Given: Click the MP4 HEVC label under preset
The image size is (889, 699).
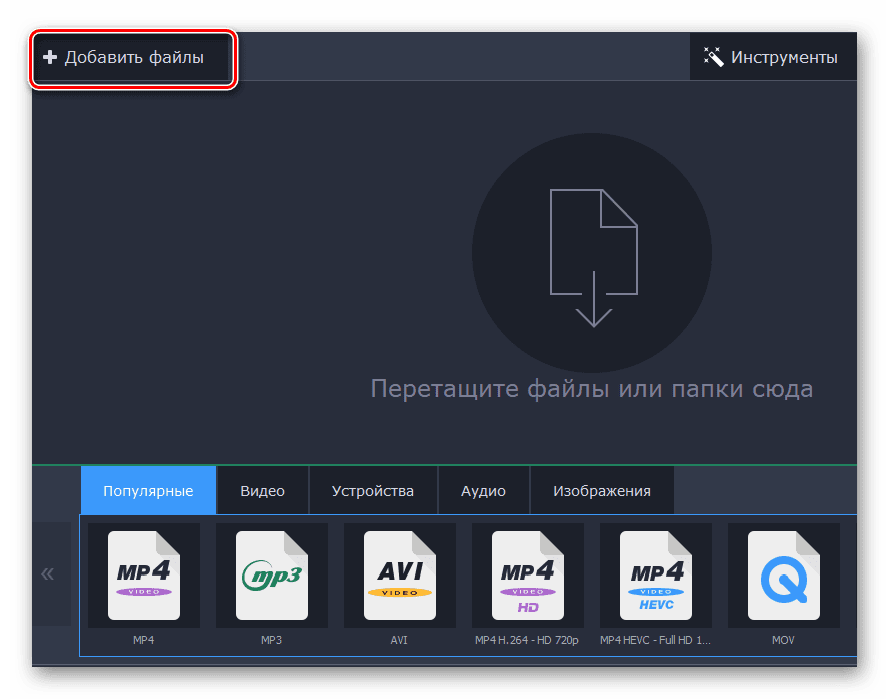Looking at the screenshot, I should [655, 639].
